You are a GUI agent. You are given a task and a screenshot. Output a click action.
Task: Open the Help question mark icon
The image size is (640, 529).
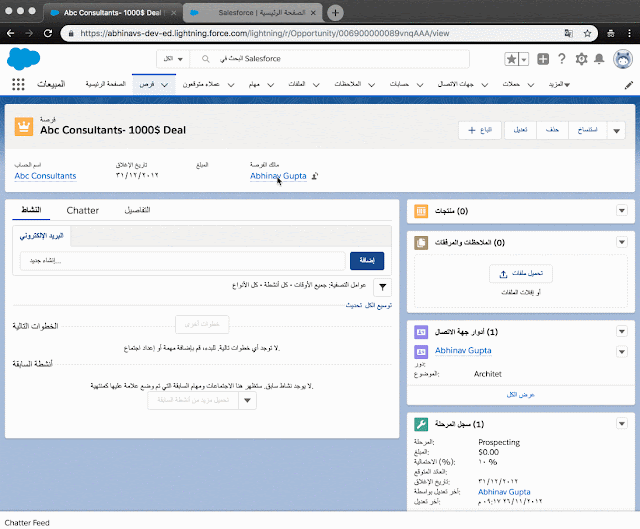point(562,59)
